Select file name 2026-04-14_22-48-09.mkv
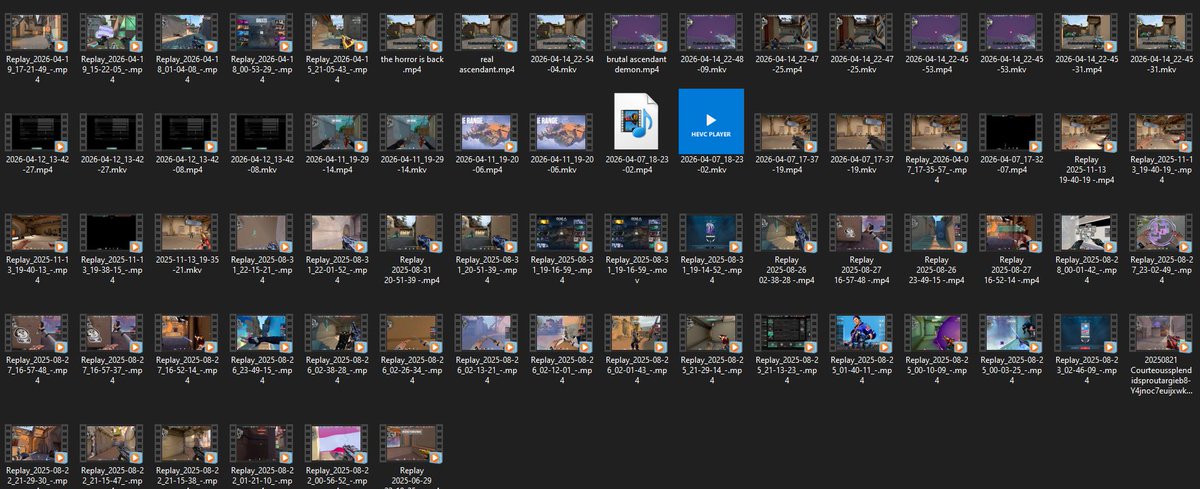This screenshot has width=1200, height=489. tap(711, 64)
